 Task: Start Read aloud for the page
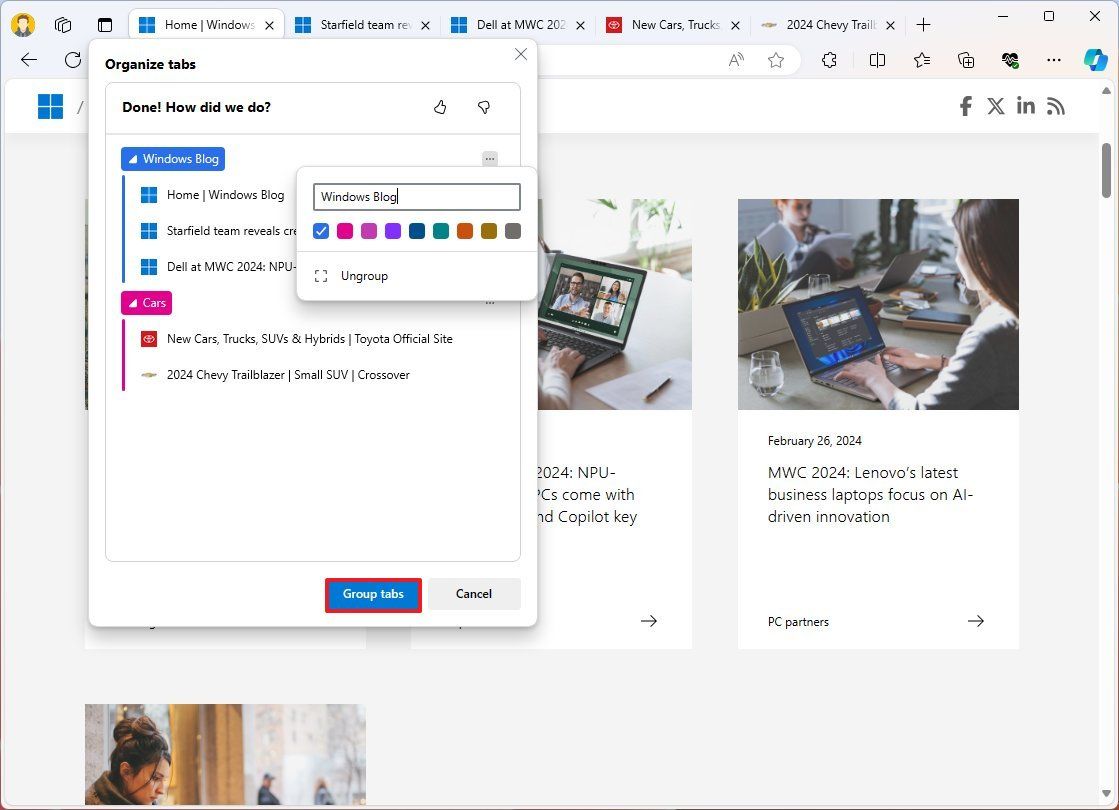click(x=735, y=60)
